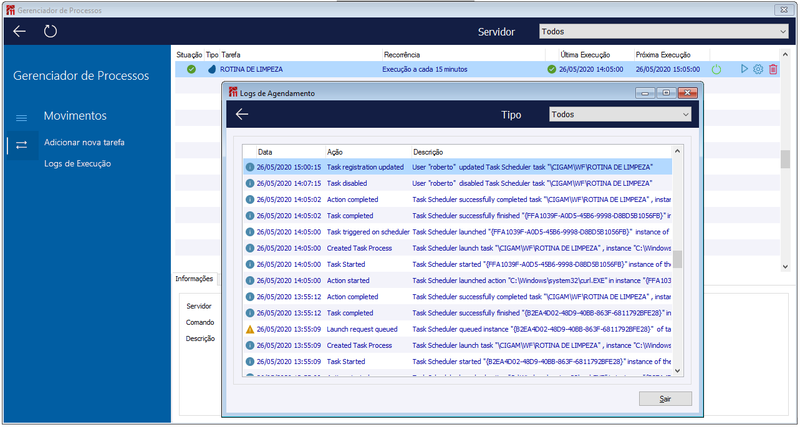Open the Tipo dropdown in logs window
Viewport: 800px width, 427px height.
coord(620,114)
